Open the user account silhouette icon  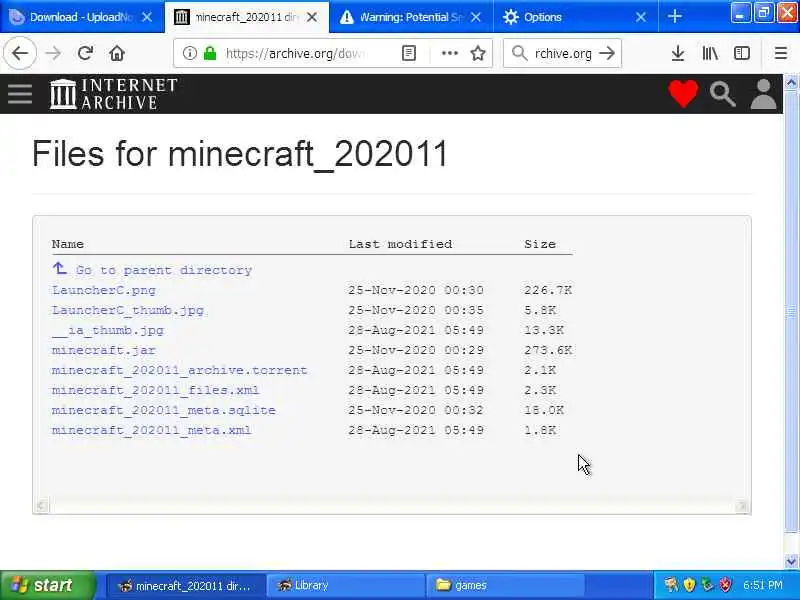tap(763, 94)
